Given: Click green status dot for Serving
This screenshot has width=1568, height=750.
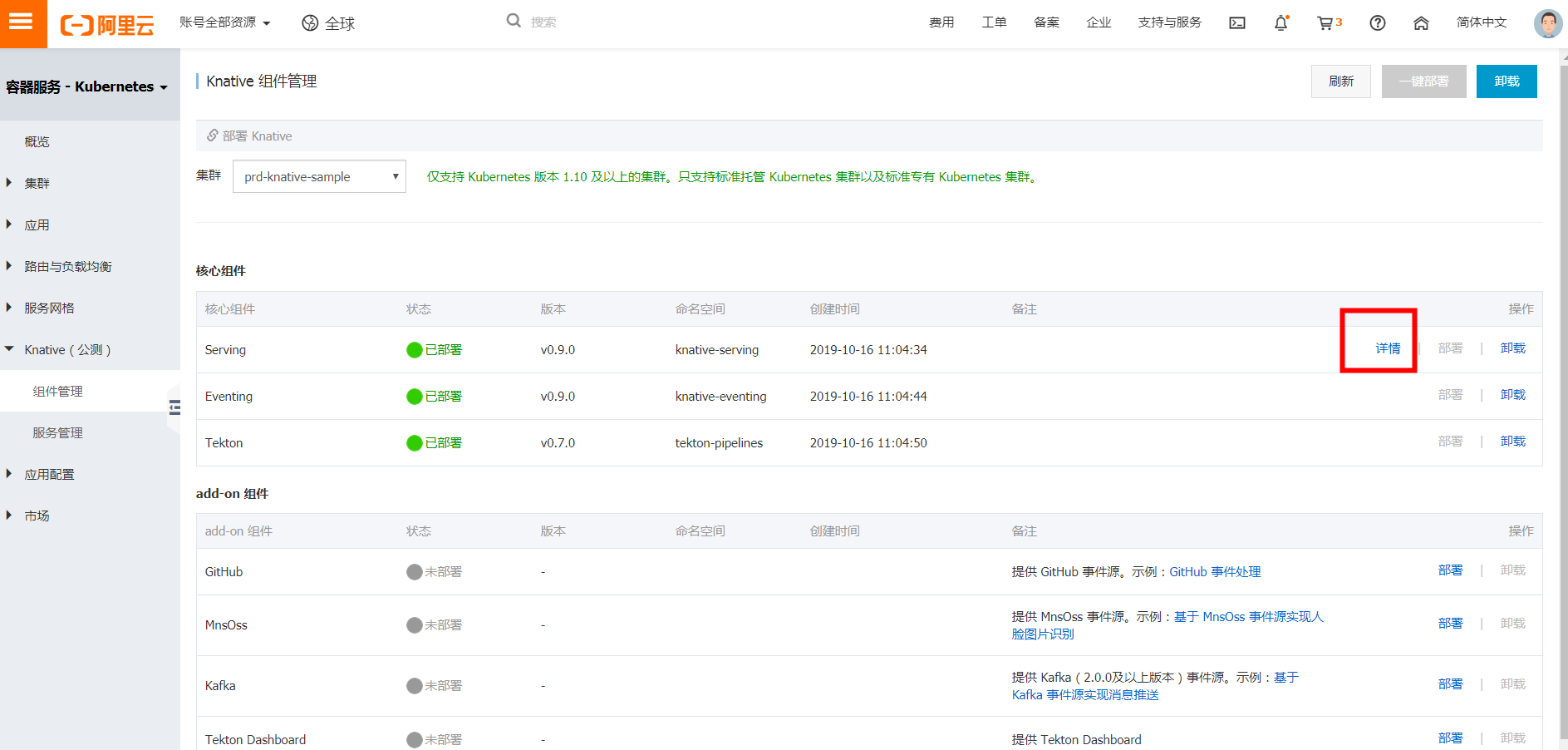Looking at the screenshot, I should pos(415,350).
